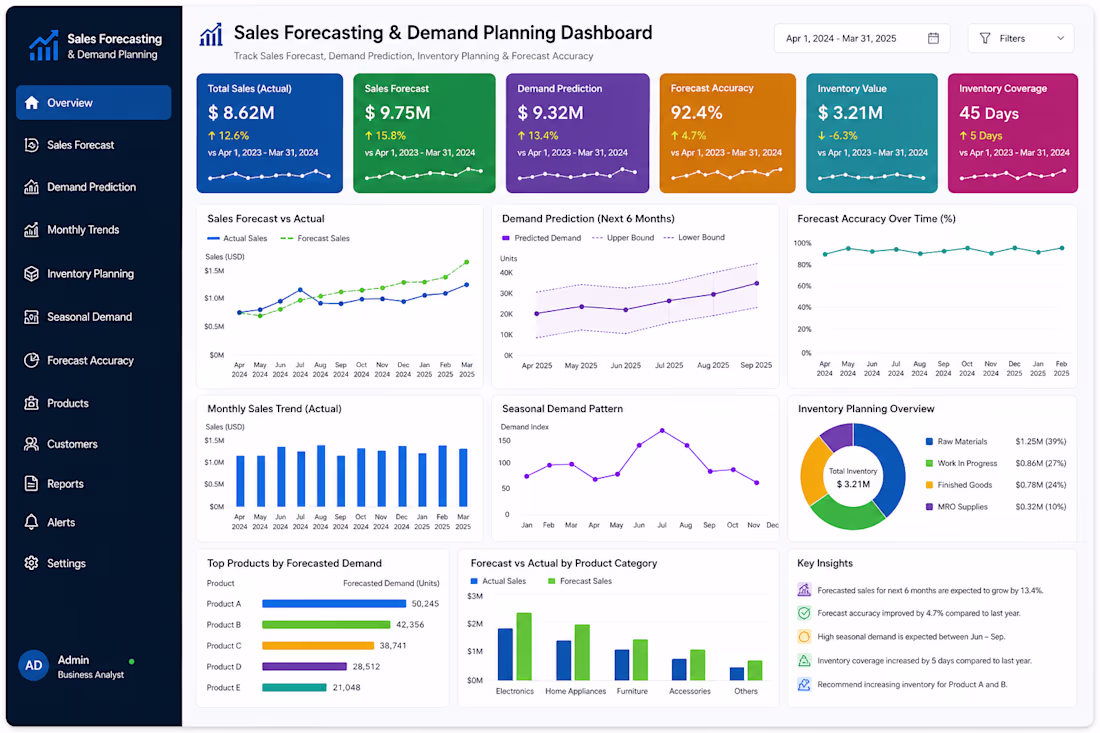The height and width of the screenshot is (733, 1100).
Task: Click Product B value 42,356
Action: pos(410,624)
